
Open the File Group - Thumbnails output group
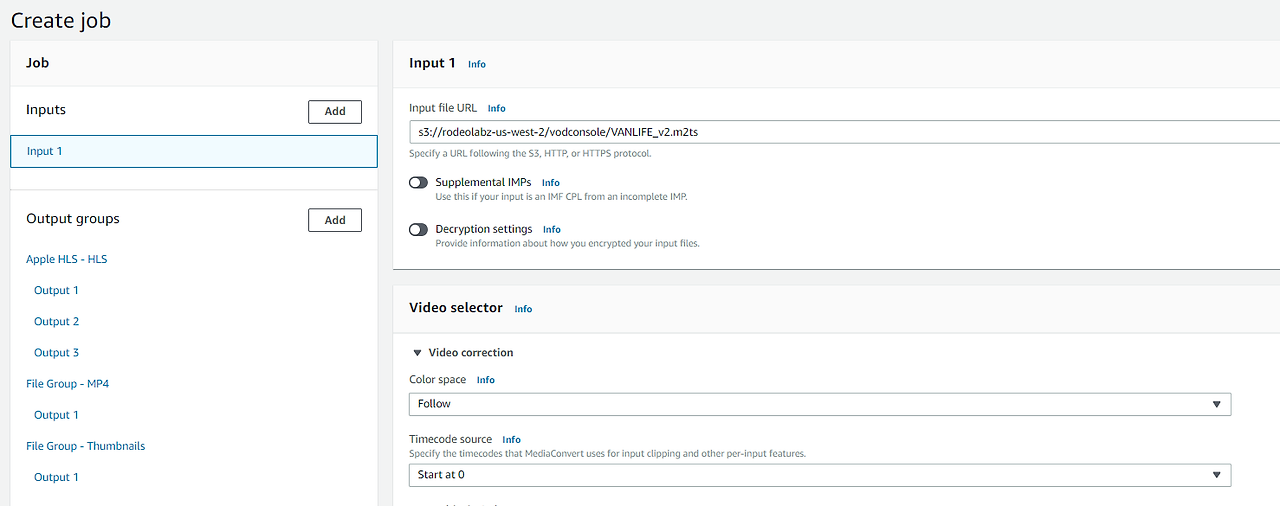pos(86,446)
